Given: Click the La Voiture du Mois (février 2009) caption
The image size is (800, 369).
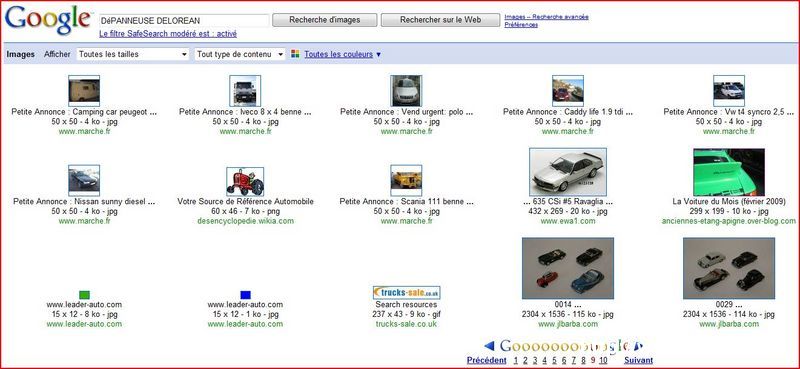Looking at the screenshot, I should (729, 202).
